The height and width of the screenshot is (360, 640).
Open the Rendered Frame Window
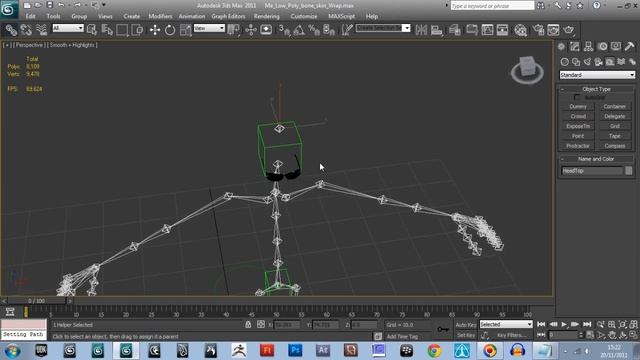tap(553, 30)
